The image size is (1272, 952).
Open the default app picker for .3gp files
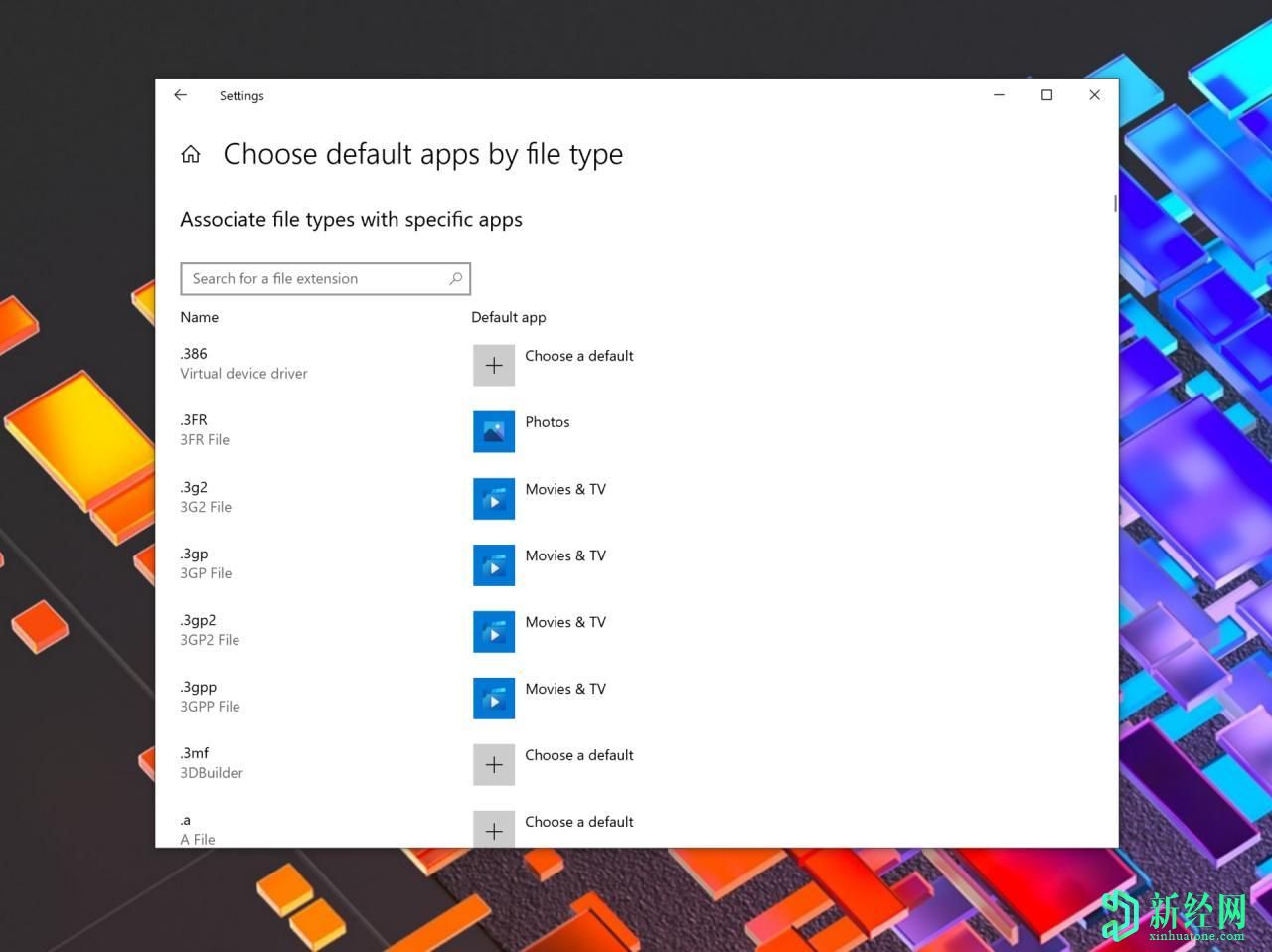(x=566, y=555)
